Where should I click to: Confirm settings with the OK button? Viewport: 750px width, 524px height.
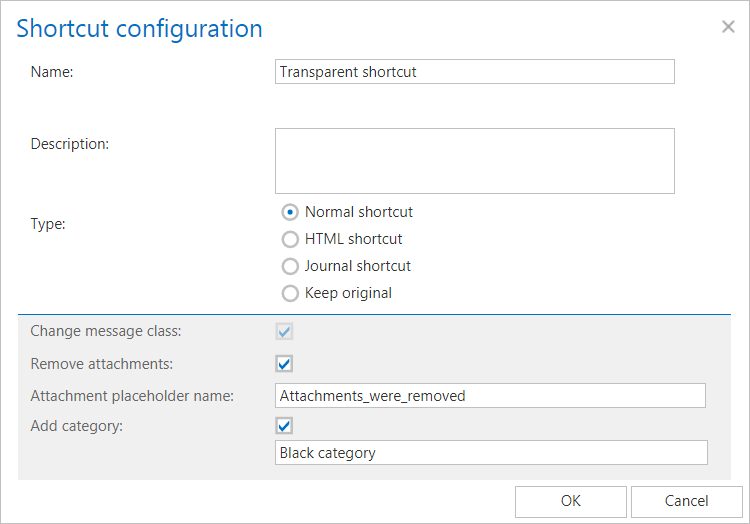point(570,501)
